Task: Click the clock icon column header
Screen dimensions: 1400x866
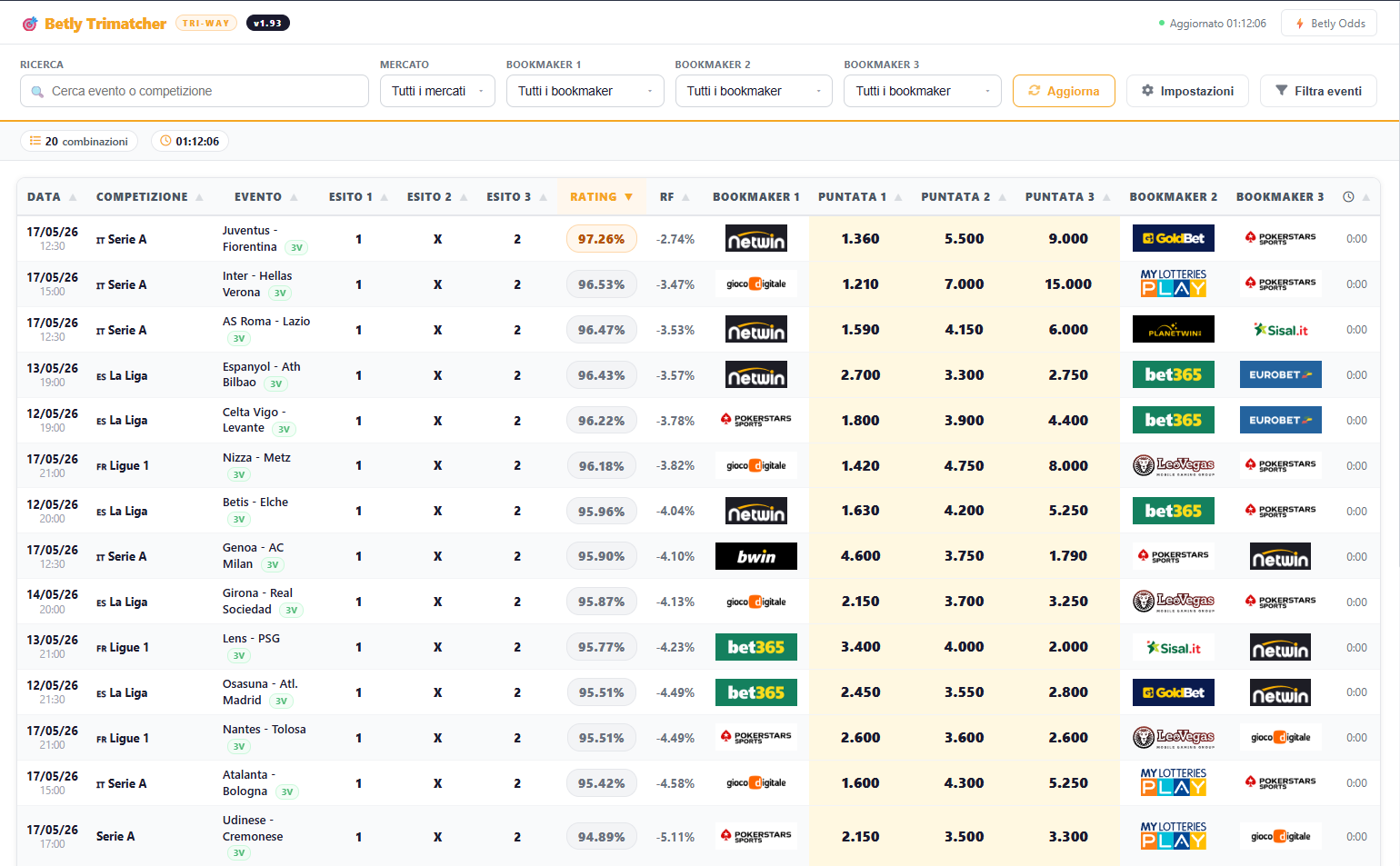Action: coord(1348,197)
